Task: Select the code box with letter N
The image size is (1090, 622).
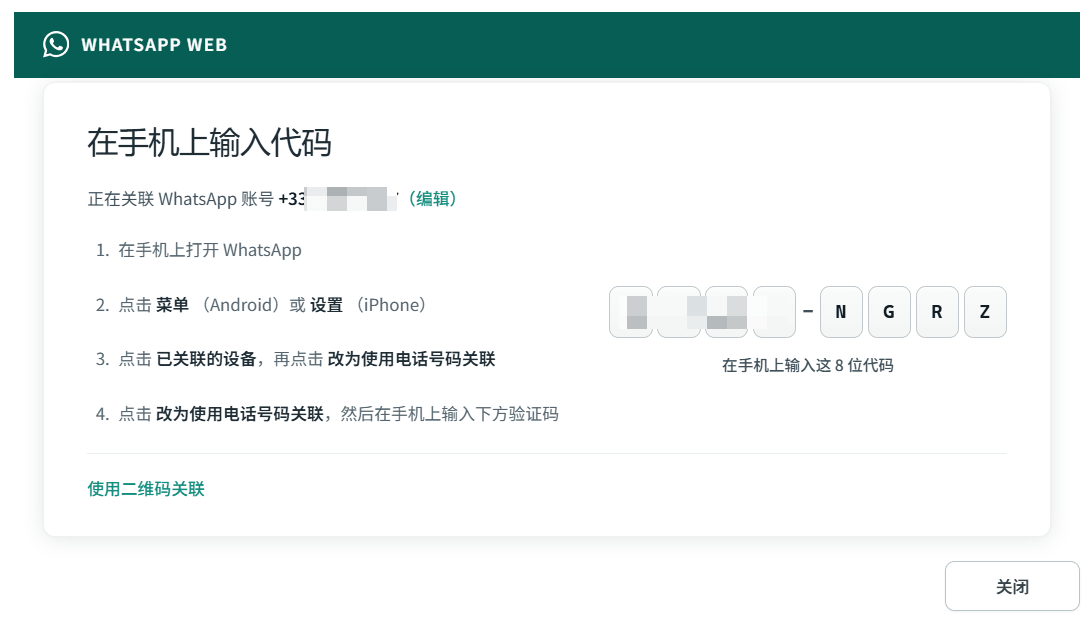Action: coord(841,312)
